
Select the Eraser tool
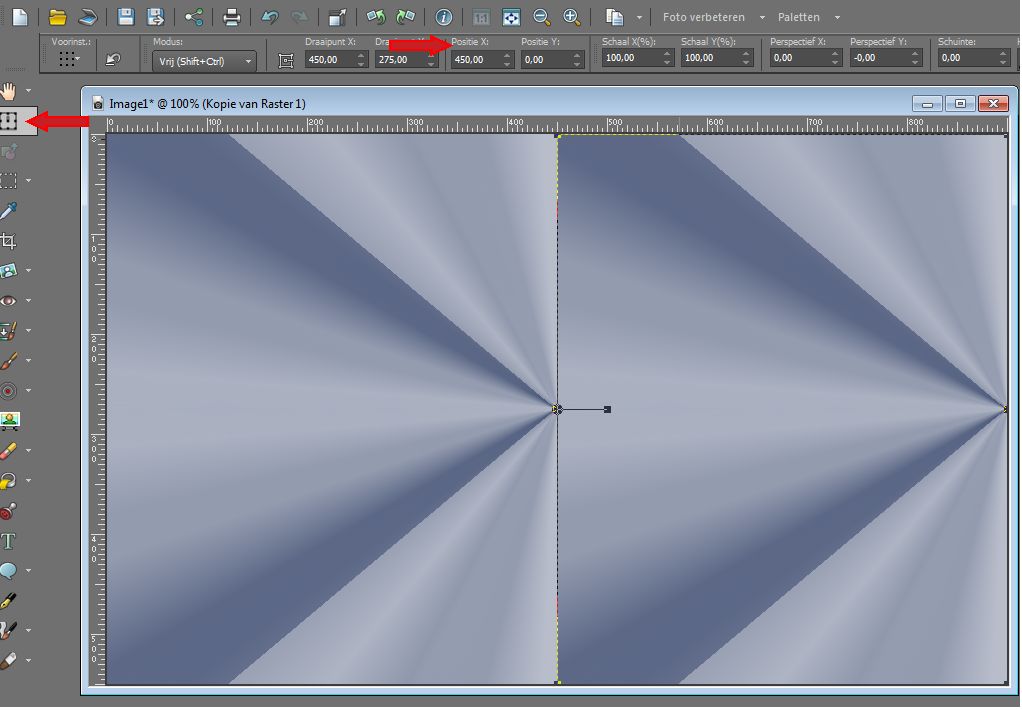coord(8,451)
